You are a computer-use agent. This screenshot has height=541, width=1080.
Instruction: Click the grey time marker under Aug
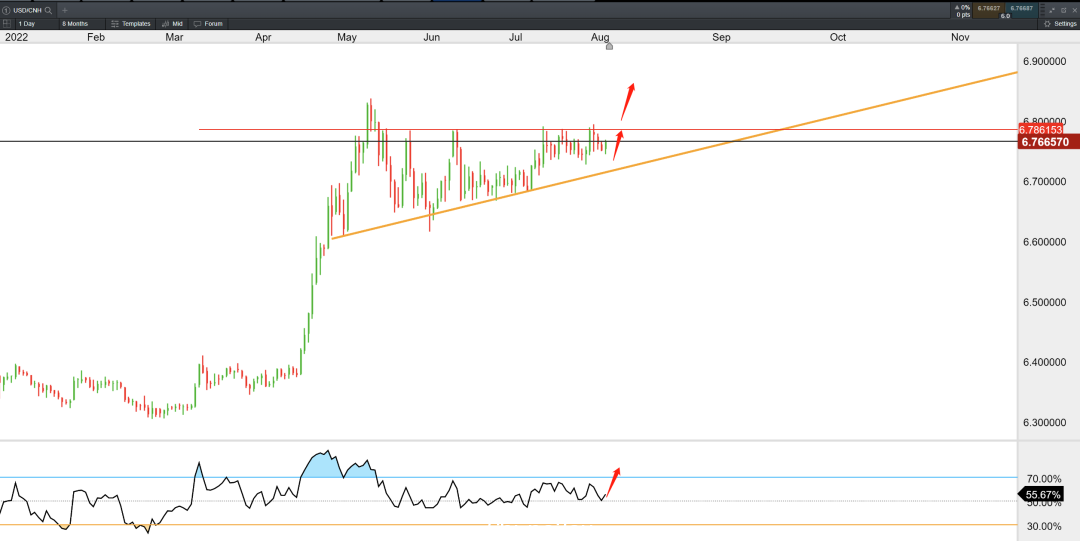[x=609, y=46]
